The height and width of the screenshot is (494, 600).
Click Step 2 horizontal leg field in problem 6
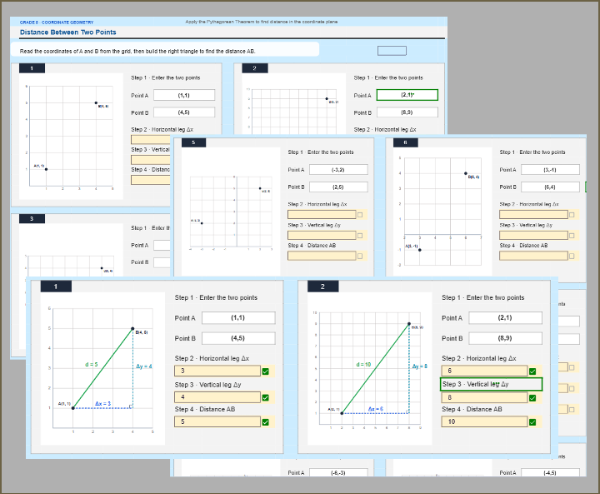tap(533, 214)
